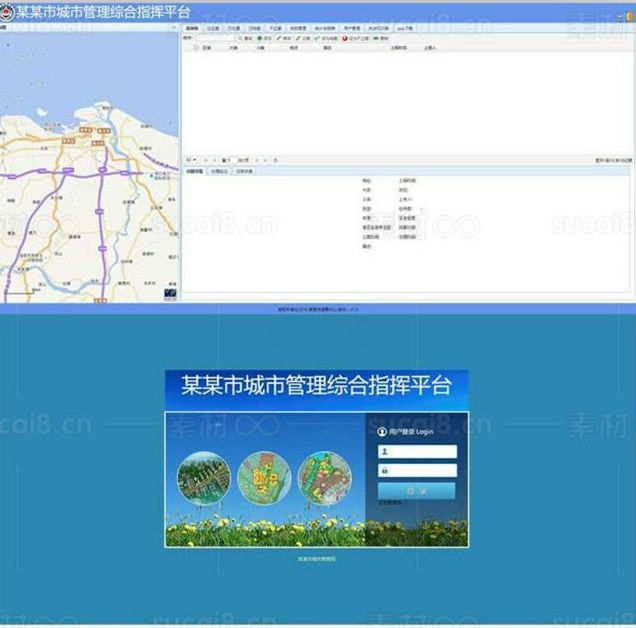This screenshot has width=636, height=628.
Task: Click the red circle toolbar button
Action: tap(355, 38)
